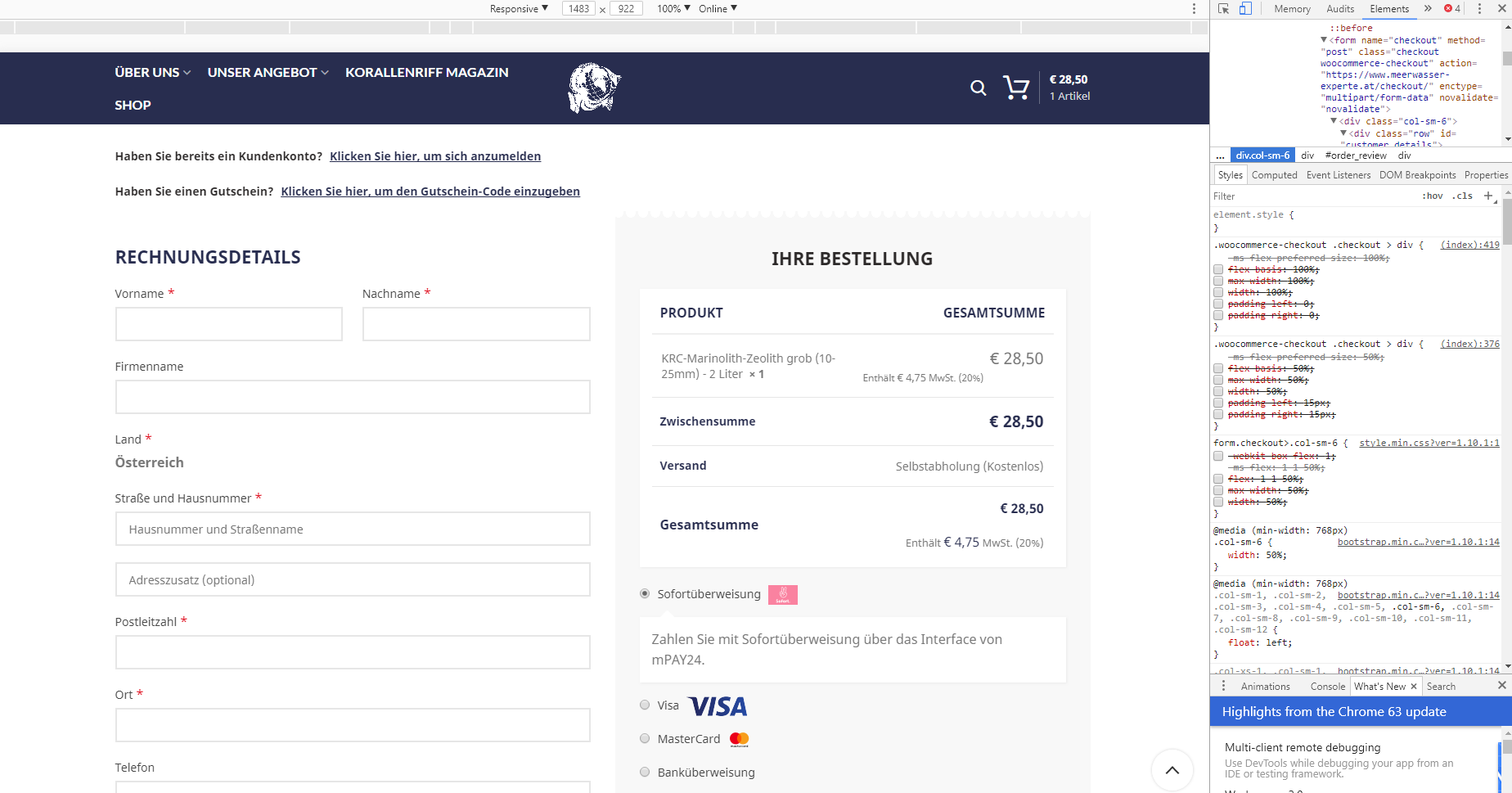Screen dimensions: 1512x793
Task: Switch to the Computed styles tab
Action: (1274, 175)
